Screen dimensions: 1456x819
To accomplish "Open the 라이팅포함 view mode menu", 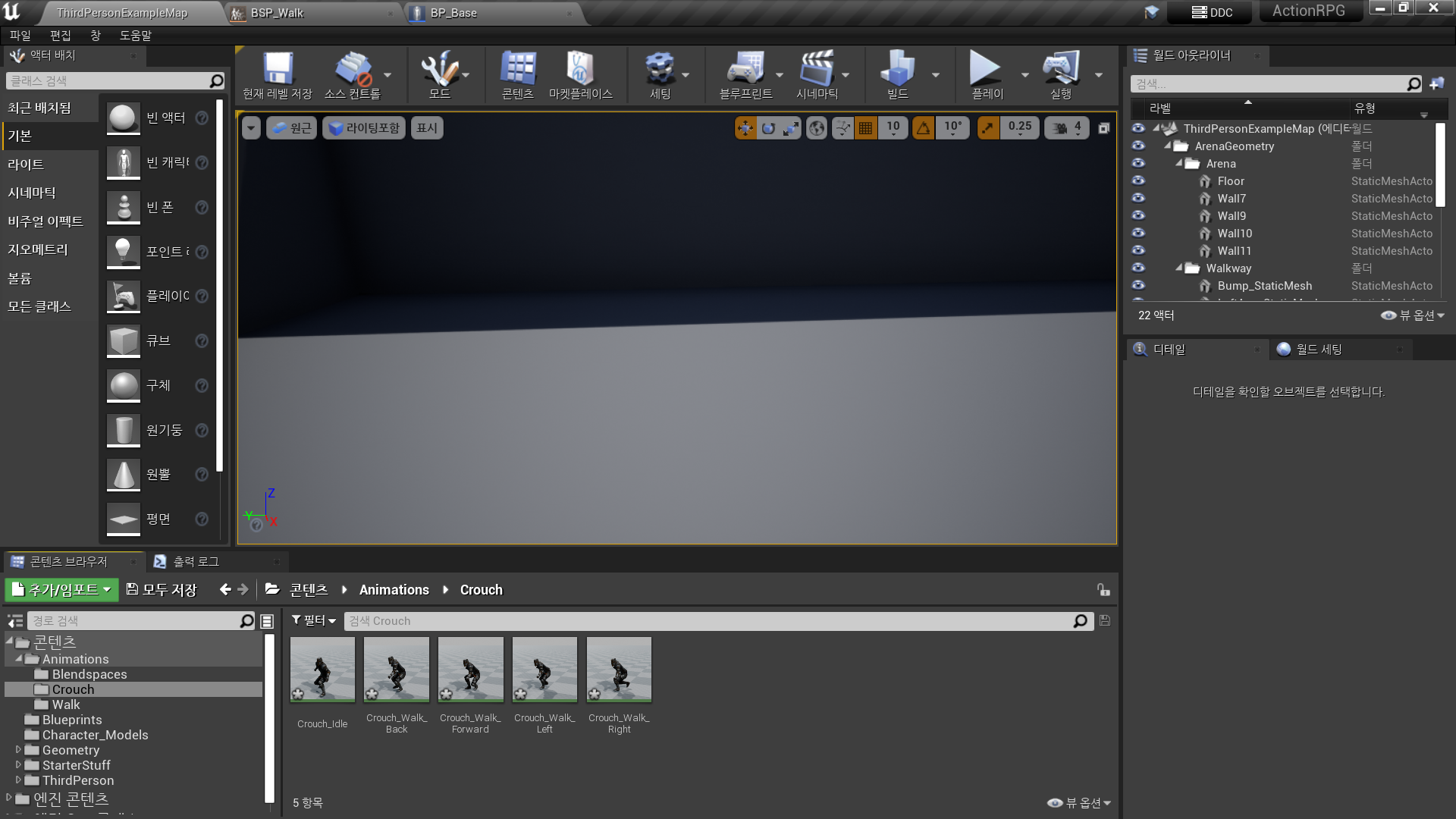I will [x=365, y=127].
